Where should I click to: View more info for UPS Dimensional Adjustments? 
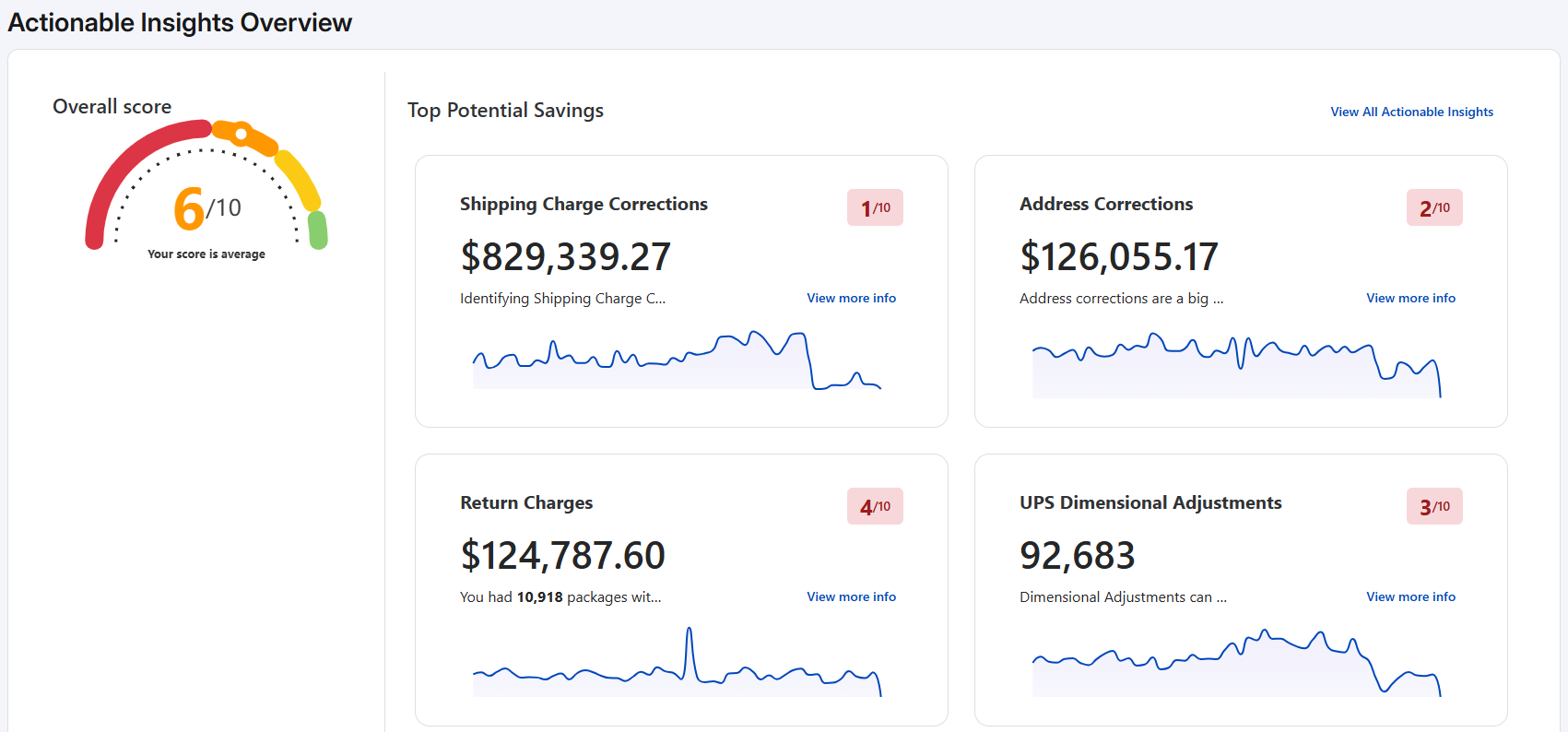pyautogui.click(x=1410, y=596)
